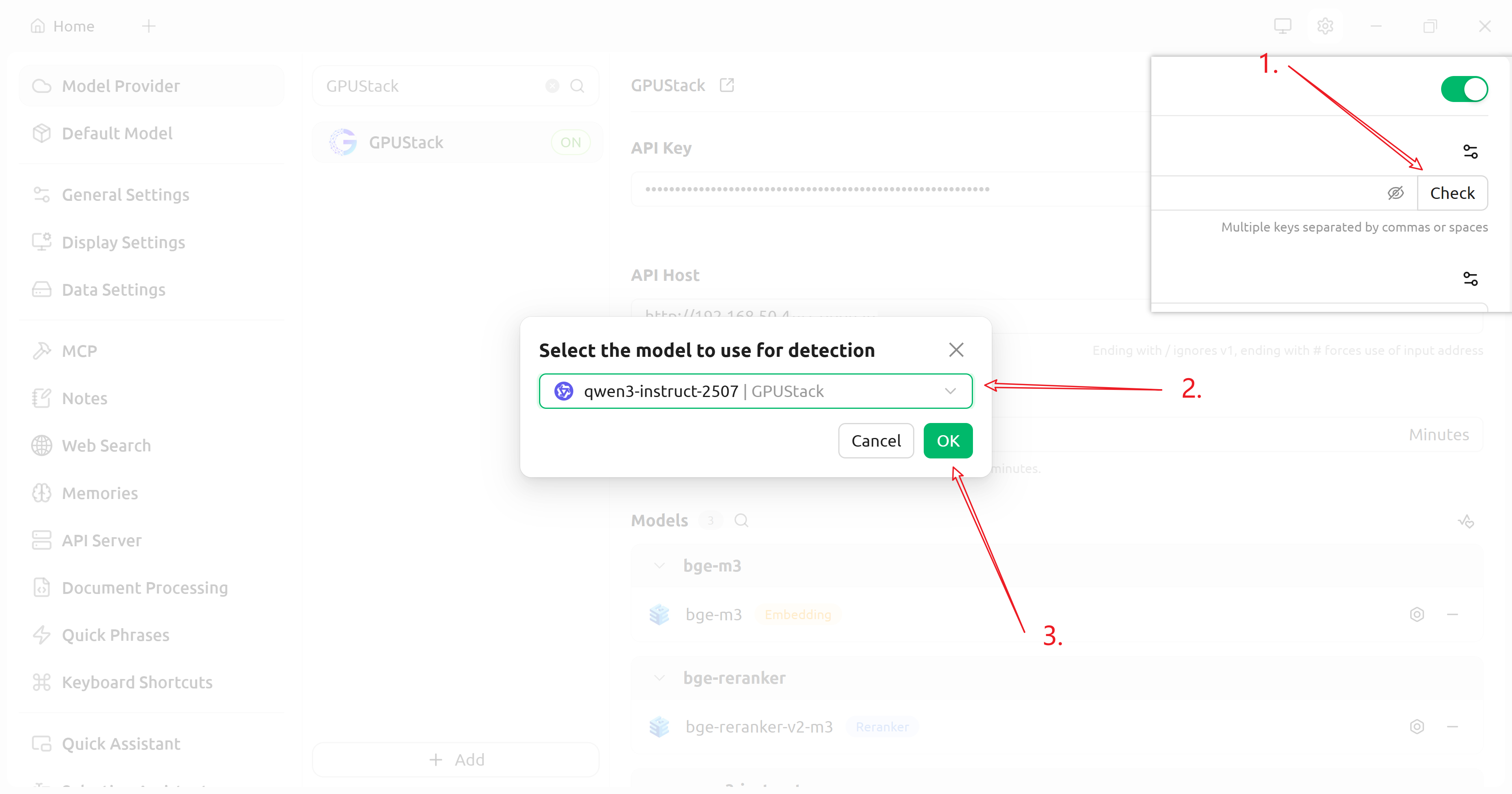This screenshot has width=1512, height=794.
Task: Toggle the GPUStack provider enable switch
Action: [1464, 89]
